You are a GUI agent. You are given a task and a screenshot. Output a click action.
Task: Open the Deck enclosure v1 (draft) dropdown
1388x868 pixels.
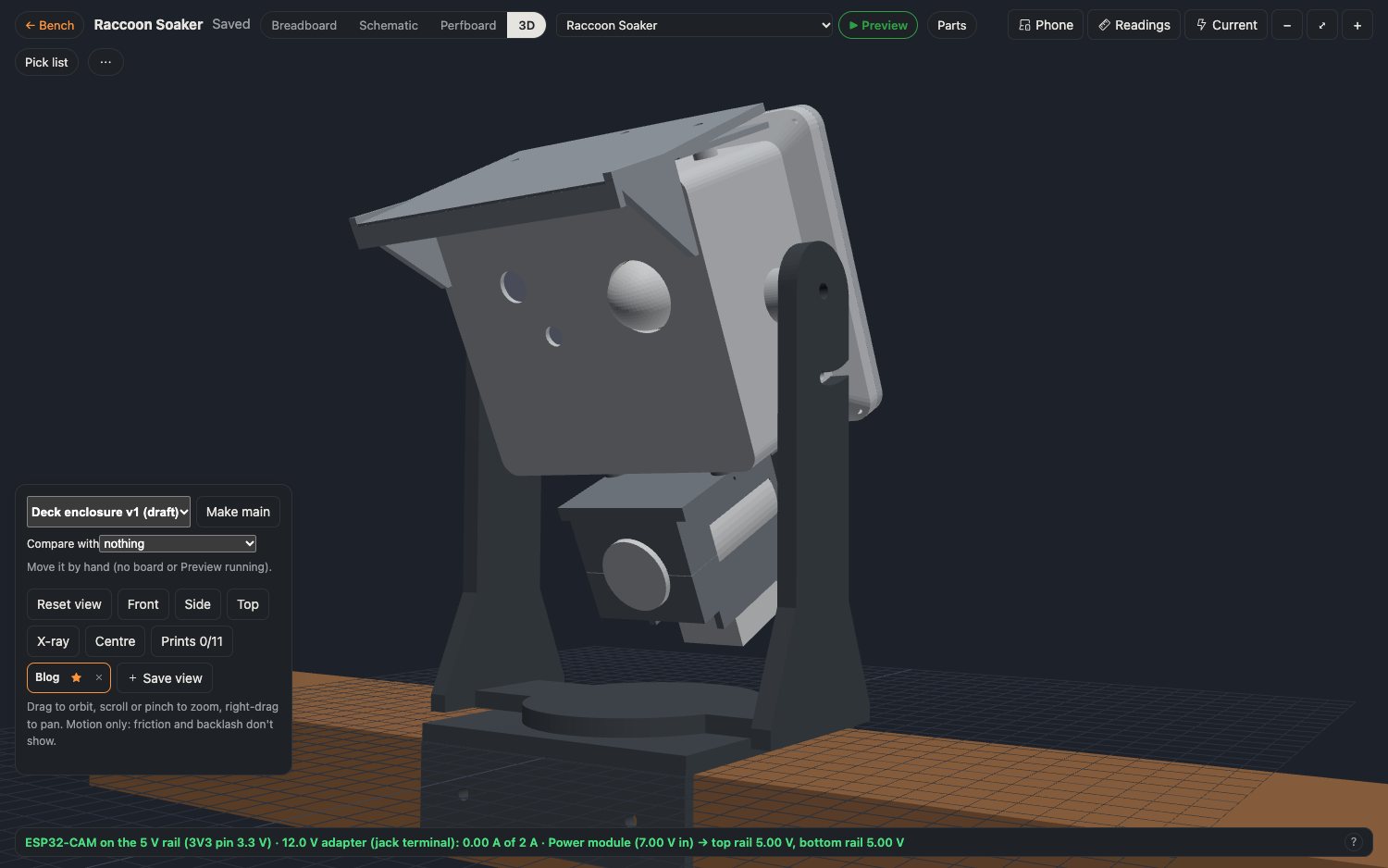(108, 512)
